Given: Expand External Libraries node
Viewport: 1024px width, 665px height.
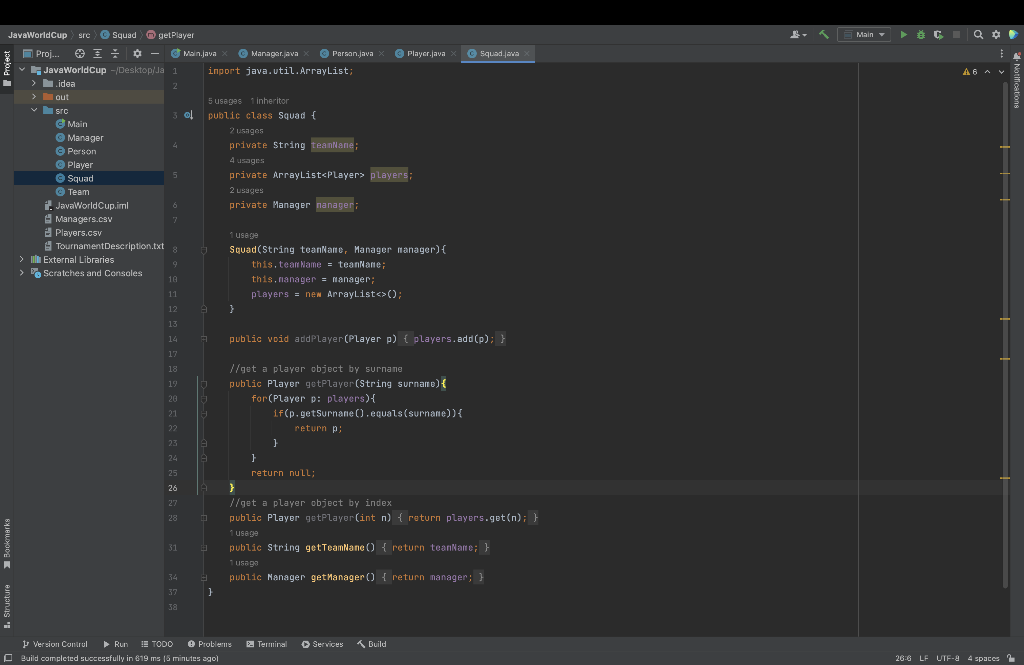Looking at the screenshot, I should click(22, 259).
